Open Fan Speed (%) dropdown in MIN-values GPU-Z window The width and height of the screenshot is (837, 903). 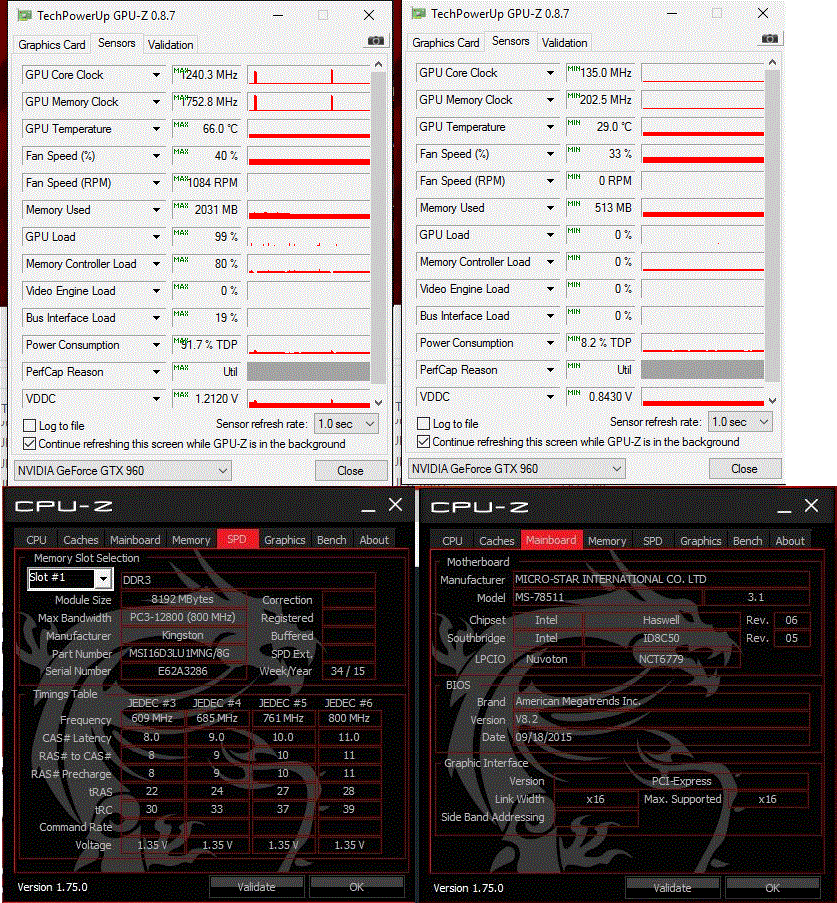coord(550,154)
